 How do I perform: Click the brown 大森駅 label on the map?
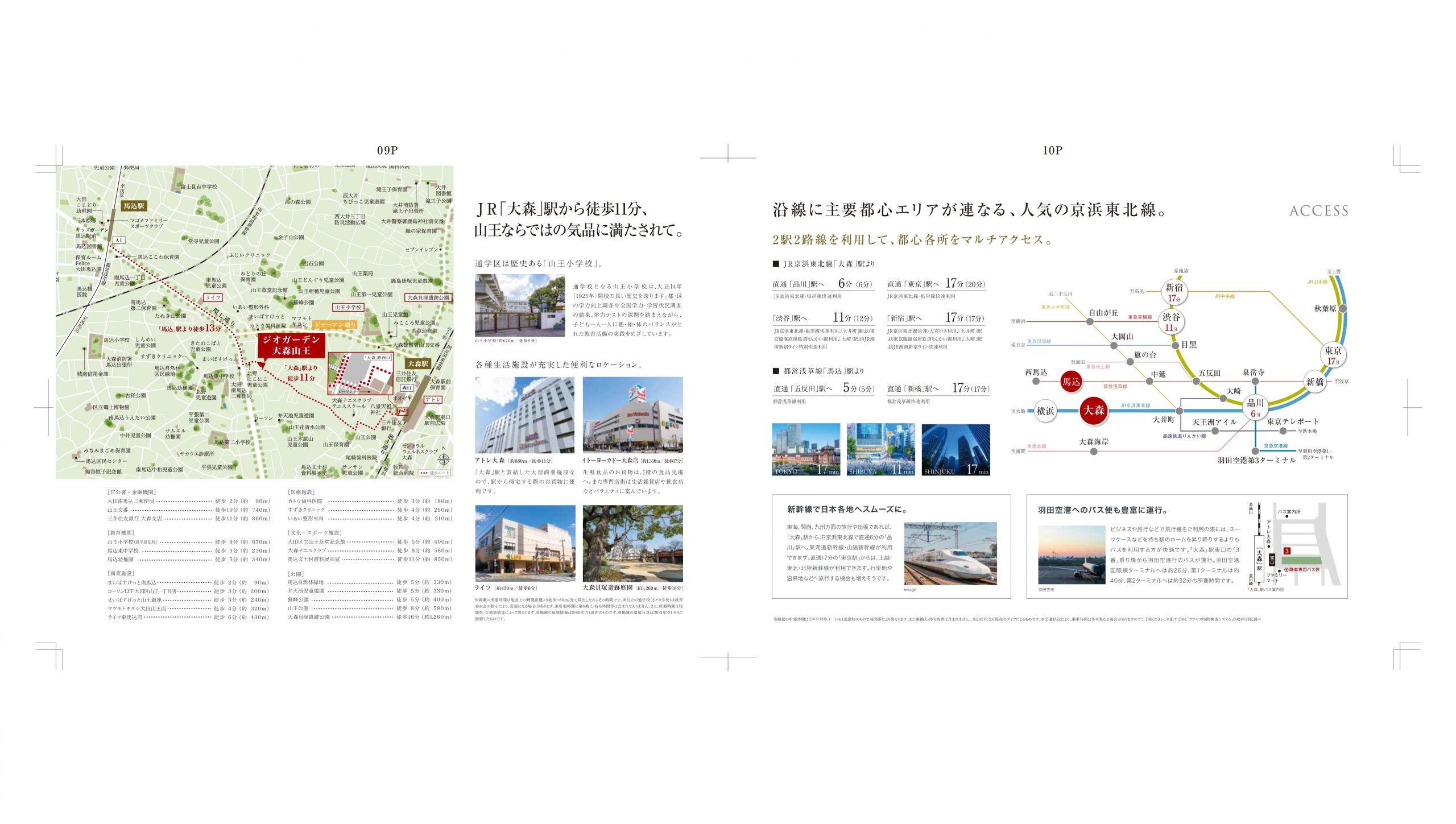[418, 363]
